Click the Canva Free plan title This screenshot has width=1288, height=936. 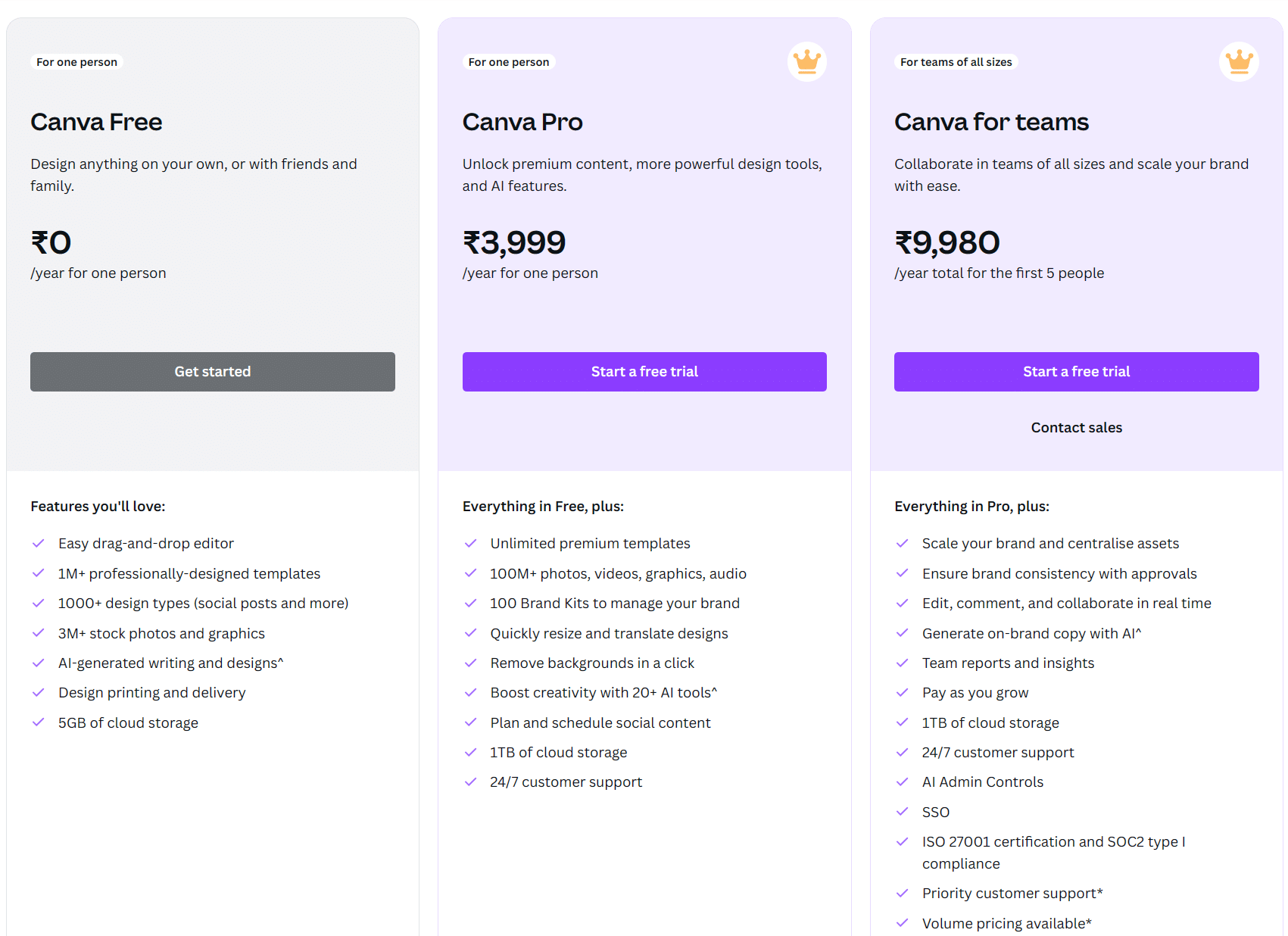point(96,122)
